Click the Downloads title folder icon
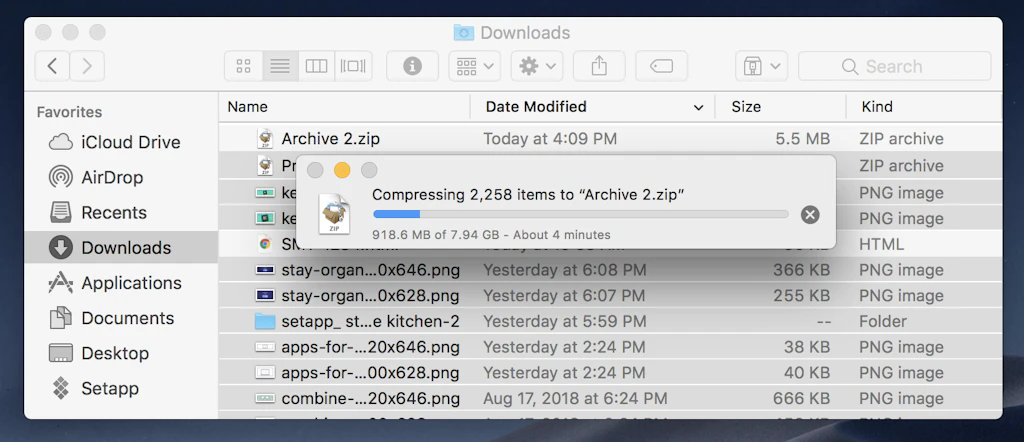This screenshot has width=1024, height=442. coord(464,32)
